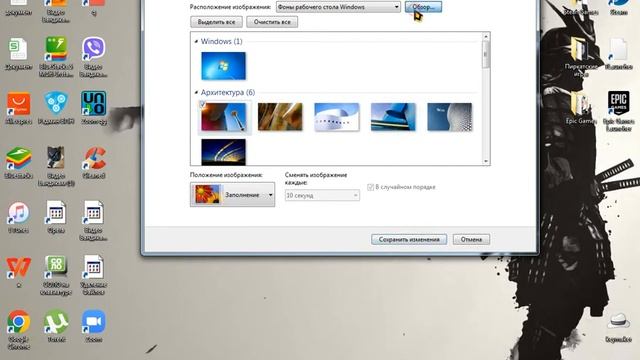Launch the iTunes desktop shortcut
The image size is (640, 360).
pyautogui.click(x=18, y=213)
